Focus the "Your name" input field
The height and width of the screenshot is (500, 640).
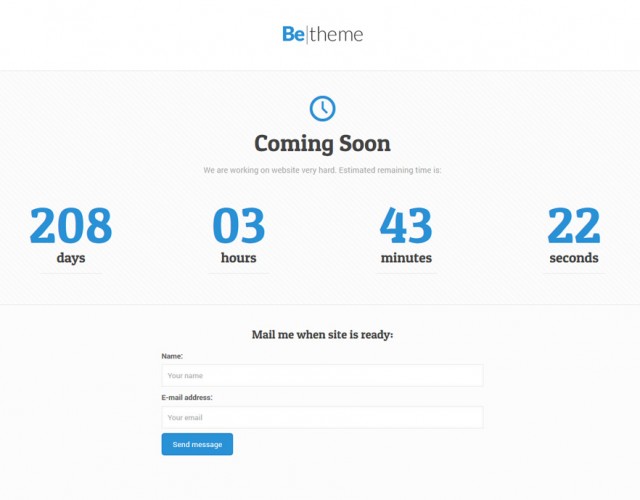pos(322,376)
